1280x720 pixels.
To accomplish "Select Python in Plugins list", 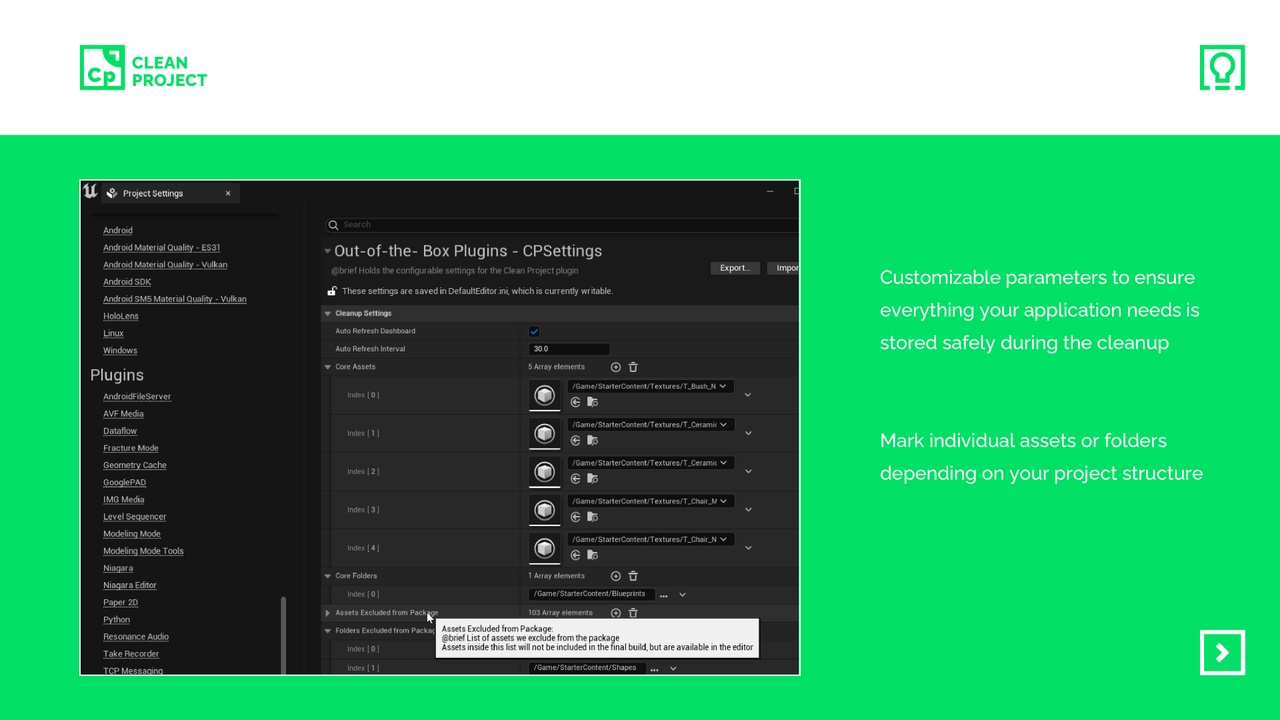I will click(x=116, y=620).
